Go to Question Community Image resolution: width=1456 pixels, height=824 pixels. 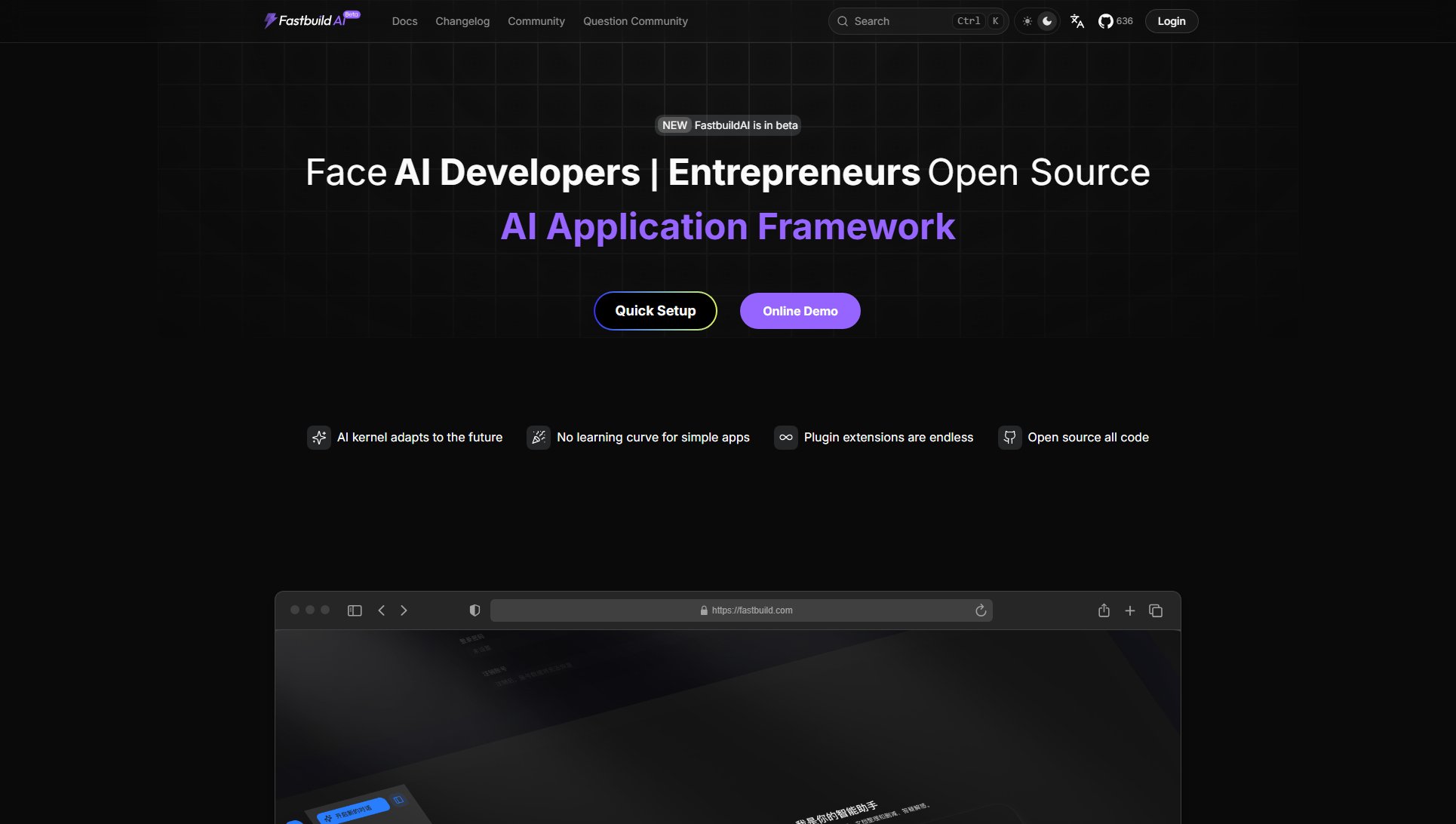[635, 21]
